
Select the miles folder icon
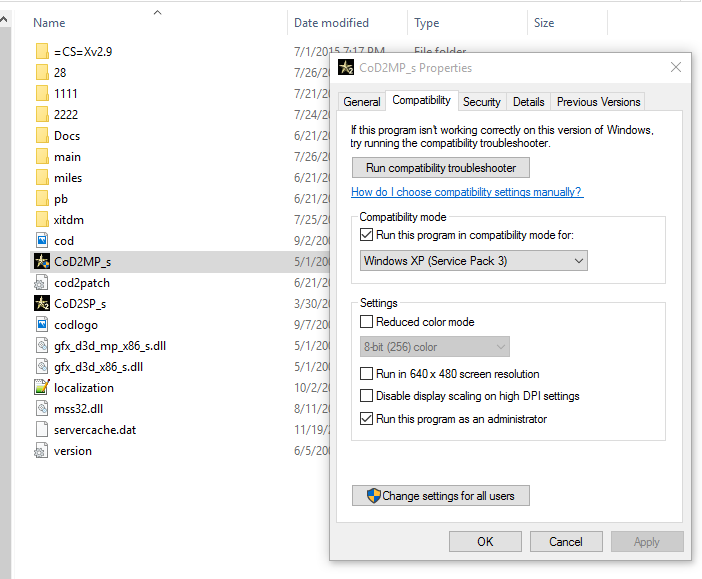point(42,178)
